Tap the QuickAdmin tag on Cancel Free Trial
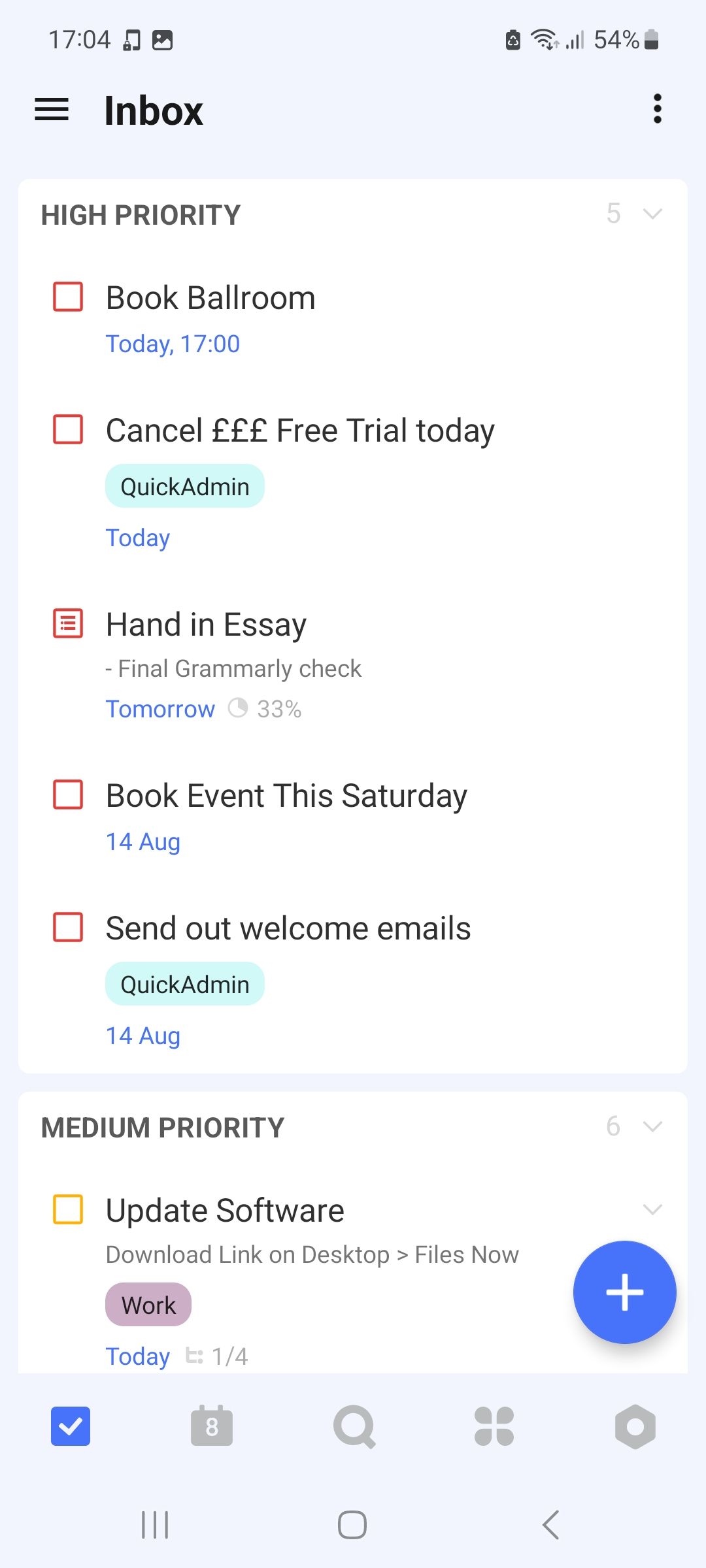 [185, 486]
